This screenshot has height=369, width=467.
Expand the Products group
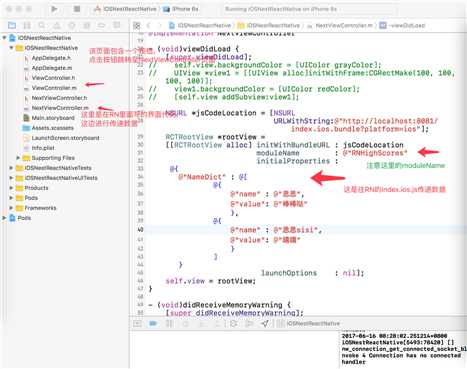click(x=11, y=188)
